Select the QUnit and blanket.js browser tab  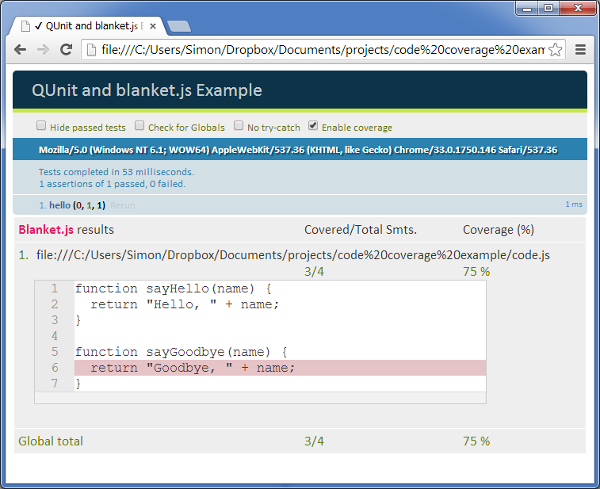point(88,26)
